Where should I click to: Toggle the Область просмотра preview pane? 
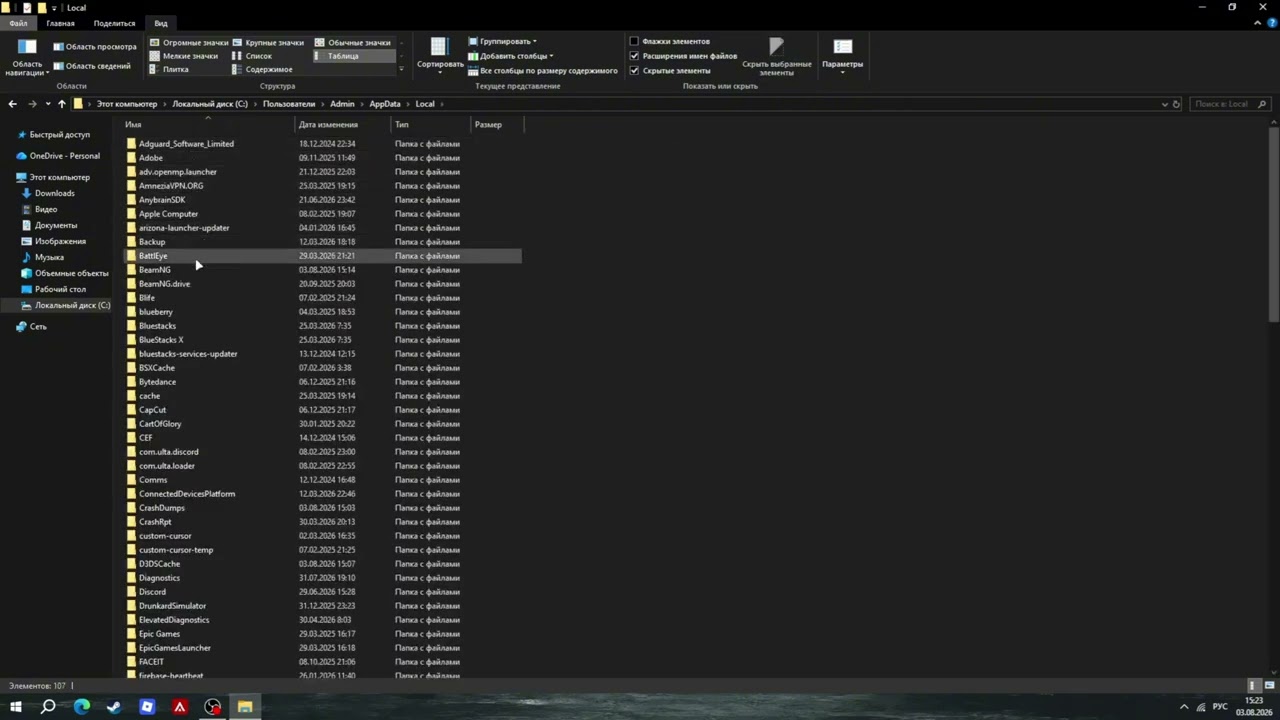coord(95,47)
